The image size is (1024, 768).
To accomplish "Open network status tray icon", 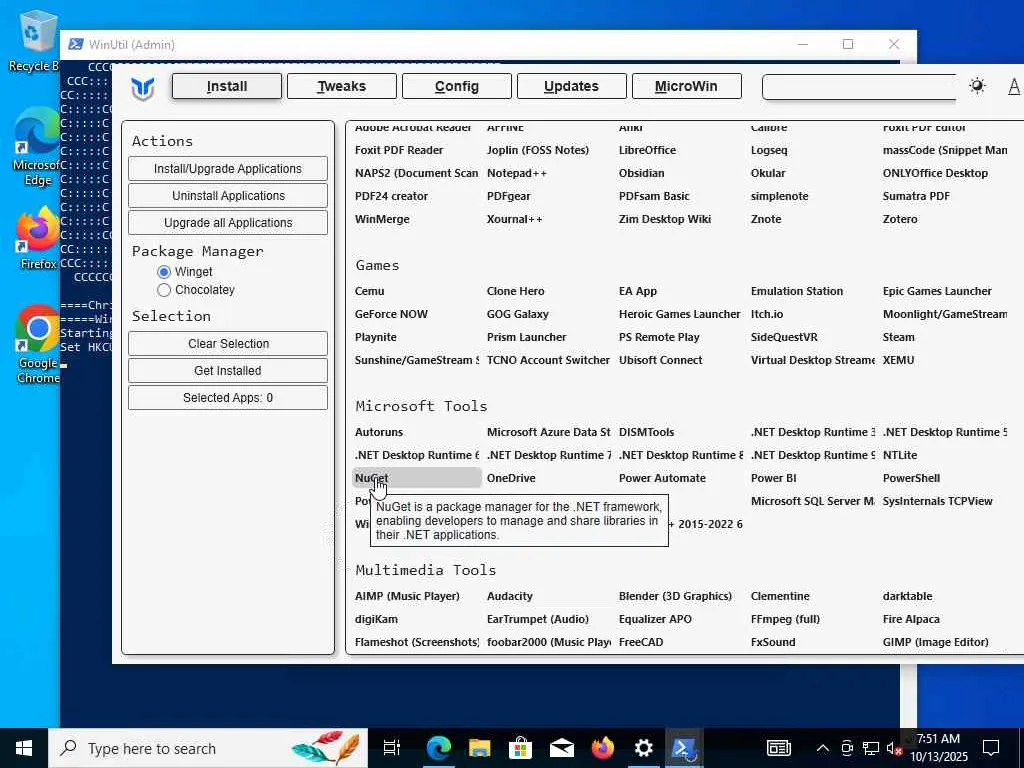I will pyautogui.click(x=870, y=748).
